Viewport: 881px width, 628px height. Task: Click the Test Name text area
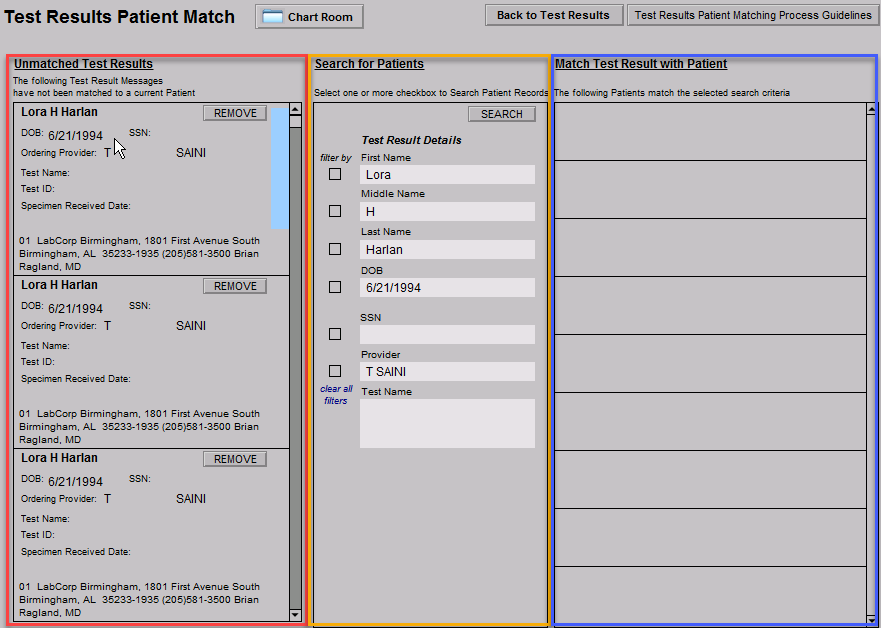[447, 423]
